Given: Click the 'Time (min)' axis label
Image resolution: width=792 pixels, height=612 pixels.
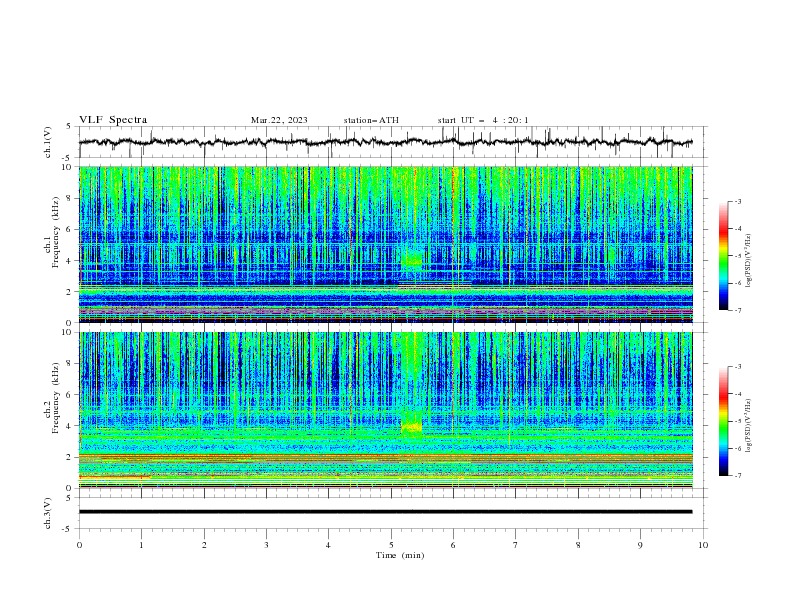Looking at the screenshot, I should point(400,555).
